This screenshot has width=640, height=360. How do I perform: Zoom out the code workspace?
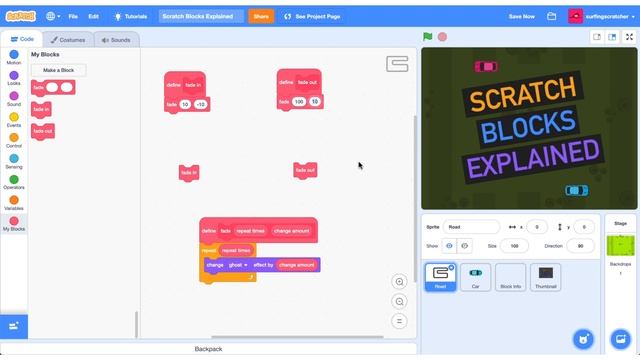pos(399,301)
